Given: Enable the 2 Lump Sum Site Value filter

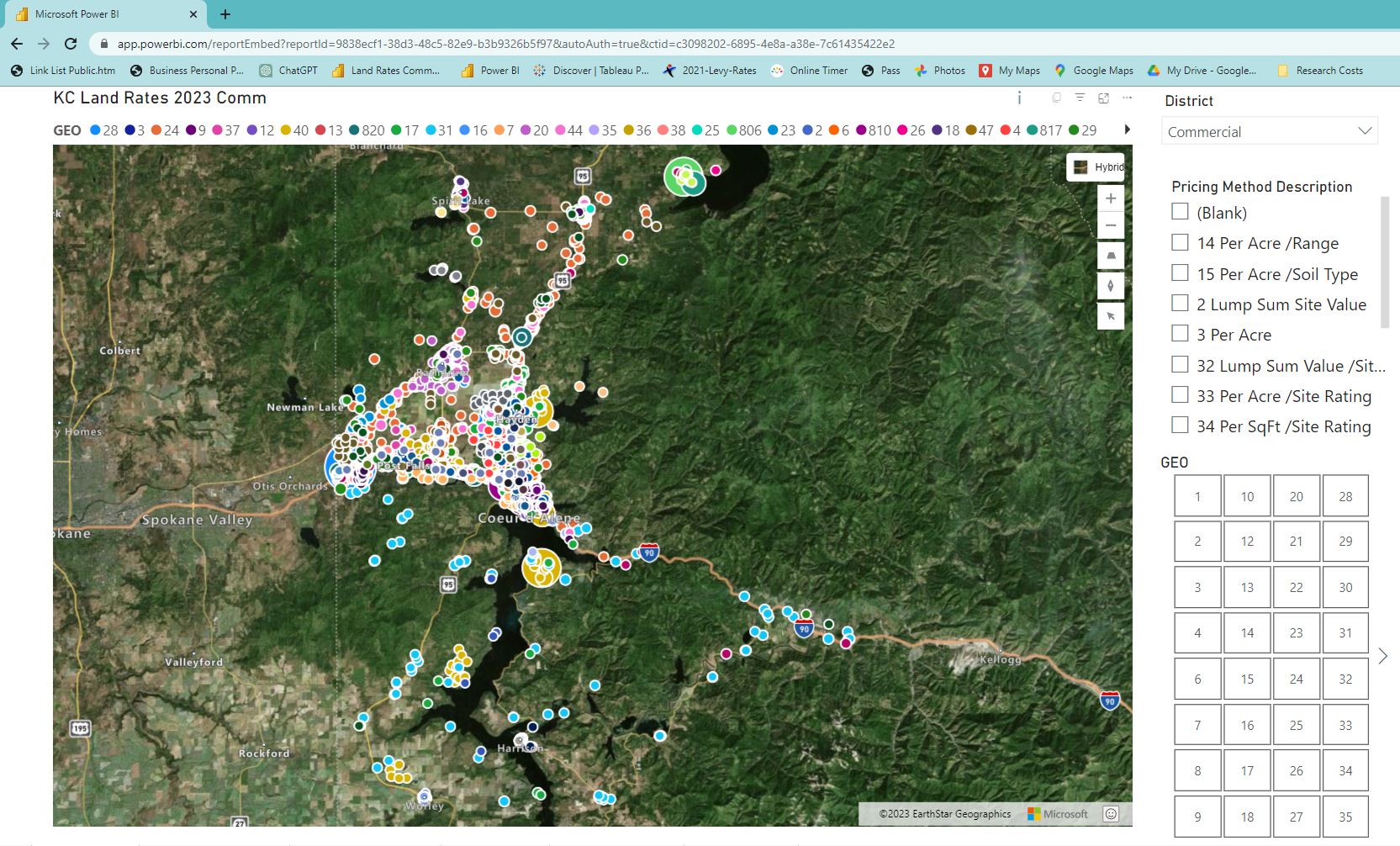Looking at the screenshot, I should pyautogui.click(x=1180, y=304).
